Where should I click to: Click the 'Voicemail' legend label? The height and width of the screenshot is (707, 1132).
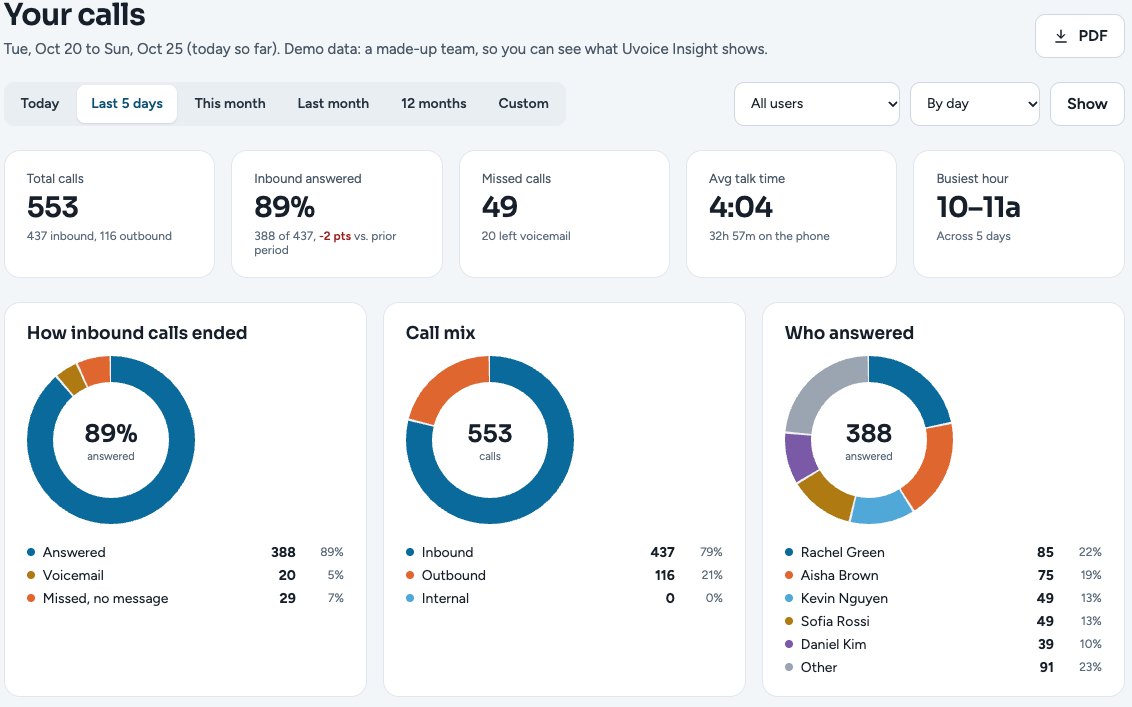pos(73,576)
